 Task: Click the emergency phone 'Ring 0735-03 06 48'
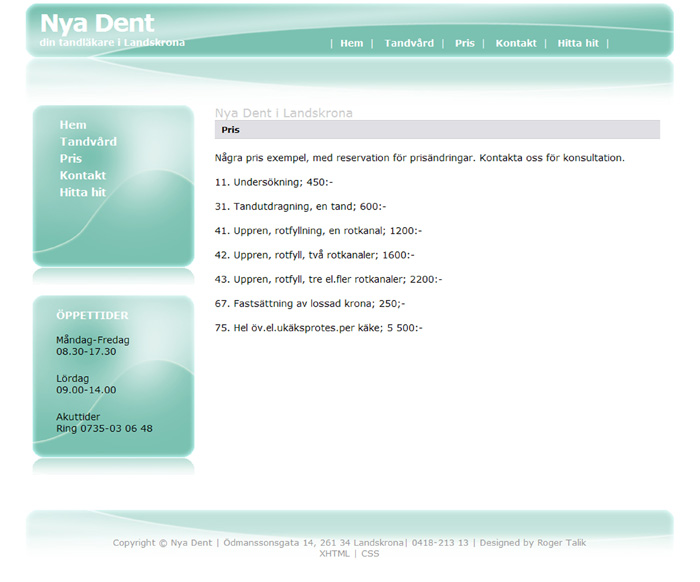[104, 428]
